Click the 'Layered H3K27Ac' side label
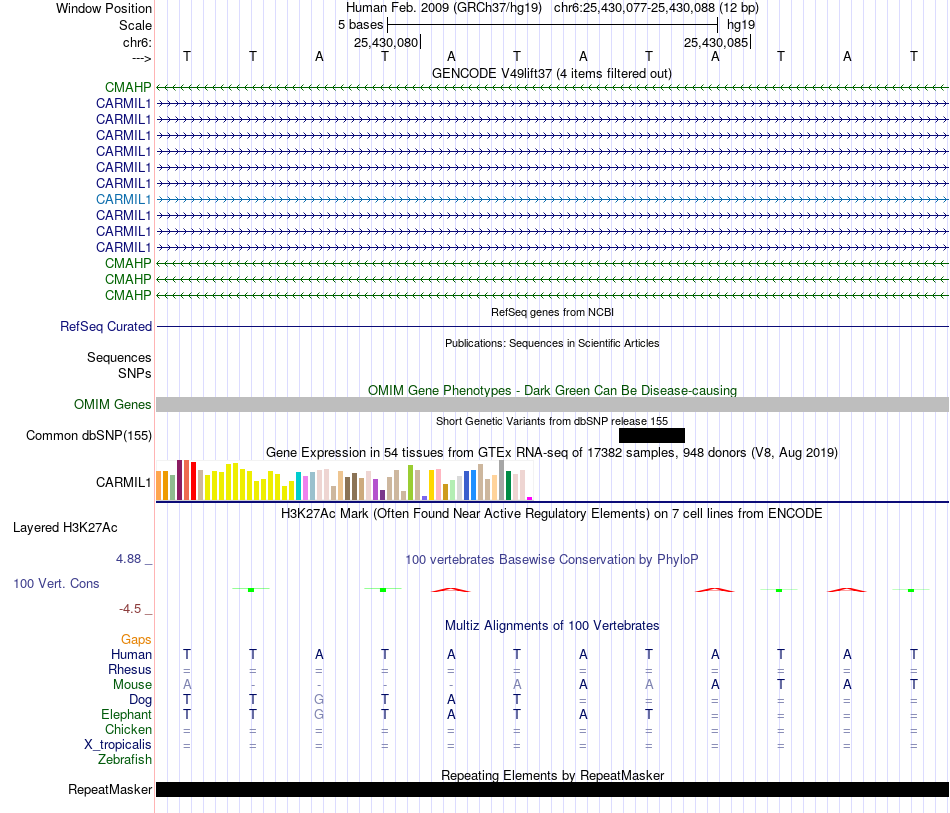 65,528
